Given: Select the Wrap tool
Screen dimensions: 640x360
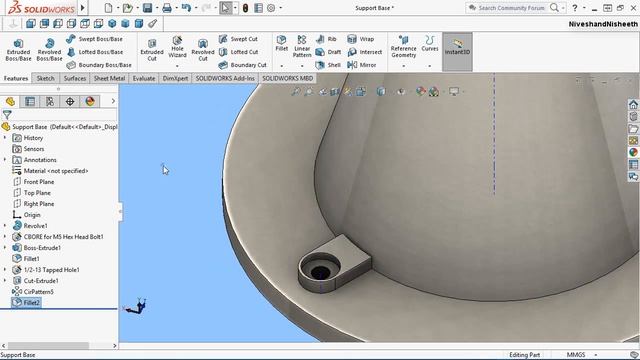Looking at the screenshot, I should click(x=360, y=39).
